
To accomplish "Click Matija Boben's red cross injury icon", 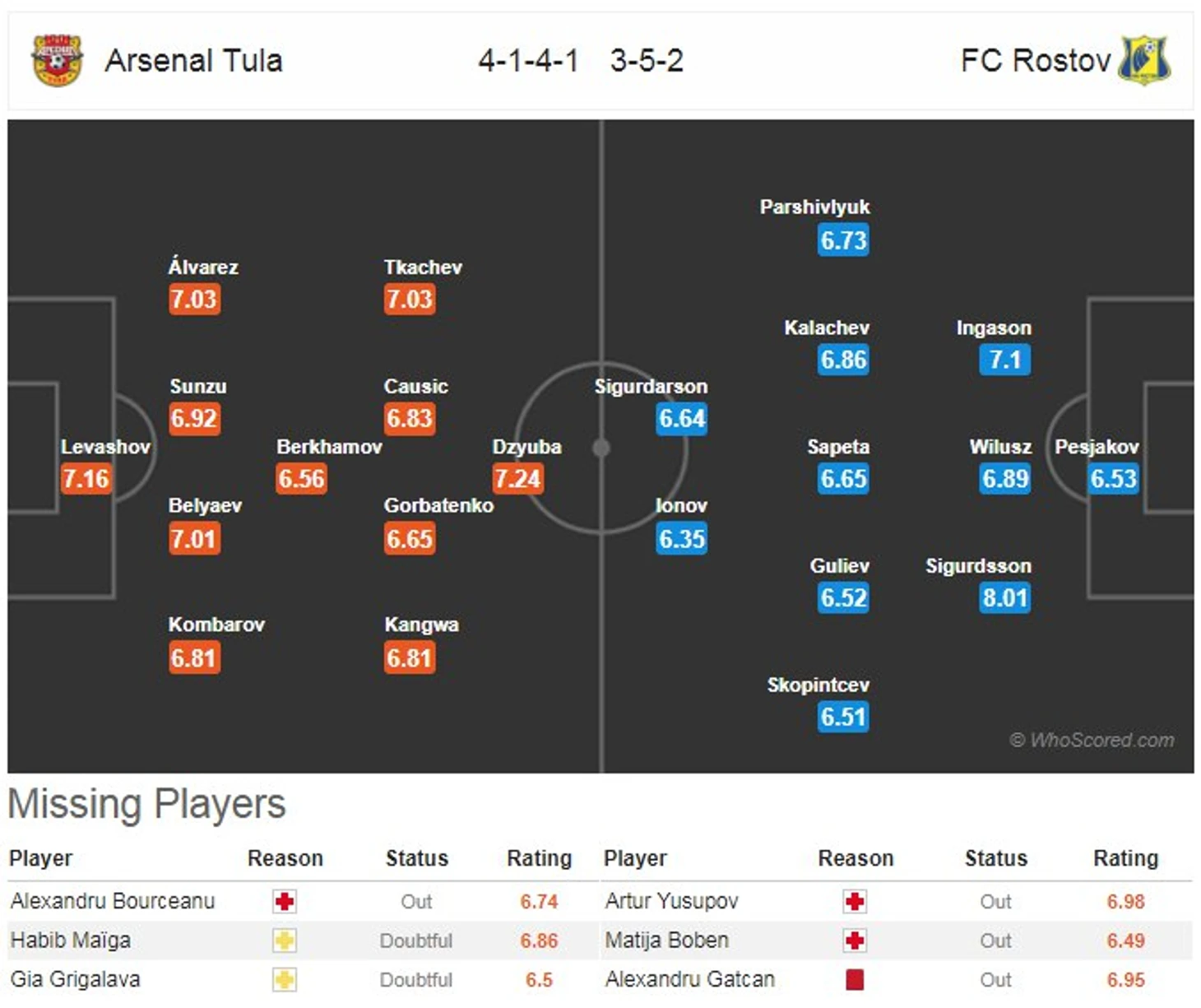I will 855,941.
